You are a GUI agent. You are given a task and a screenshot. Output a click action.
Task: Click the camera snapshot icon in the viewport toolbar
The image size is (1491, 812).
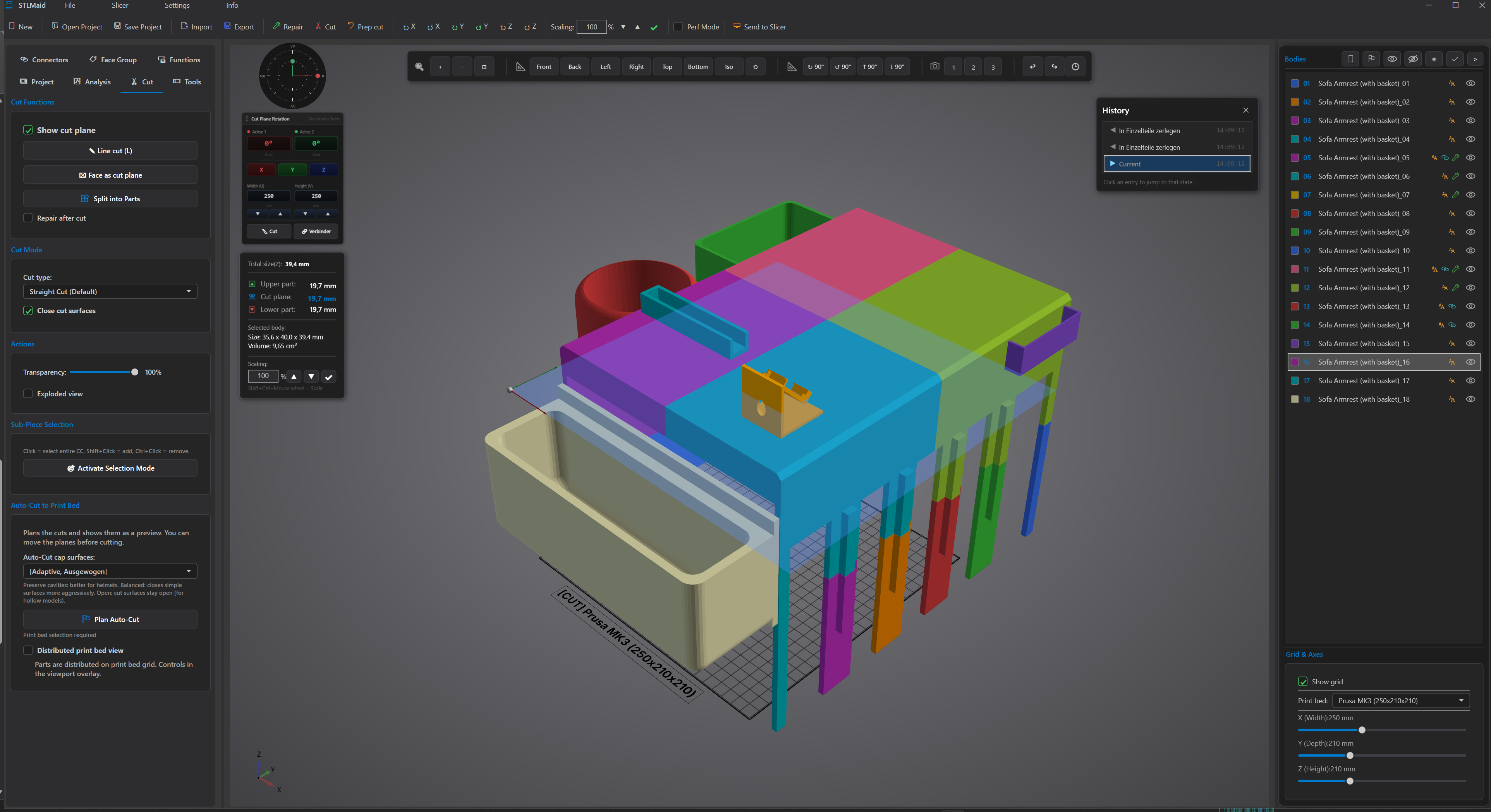click(x=935, y=67)
